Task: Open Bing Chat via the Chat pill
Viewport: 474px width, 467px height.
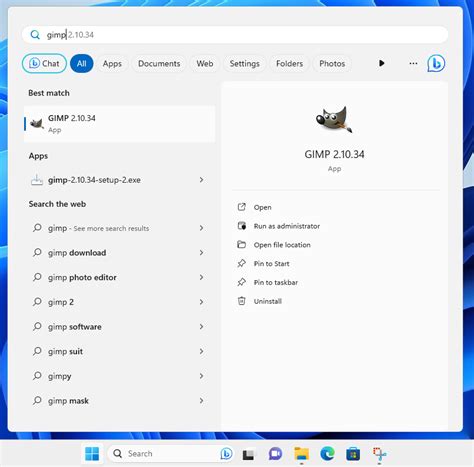Action: click(44, 63)
